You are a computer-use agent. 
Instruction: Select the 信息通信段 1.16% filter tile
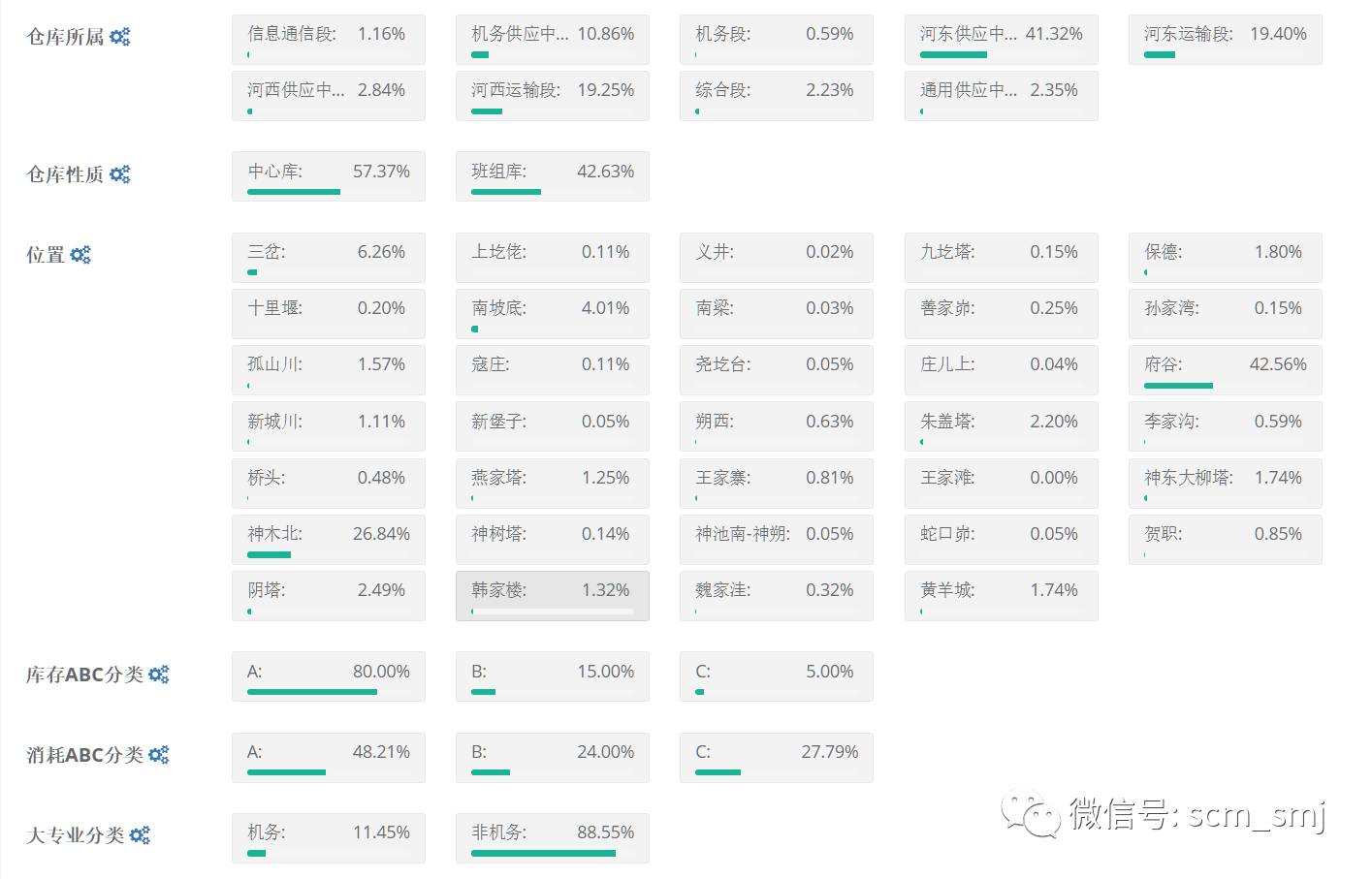[x=328, y=40]
